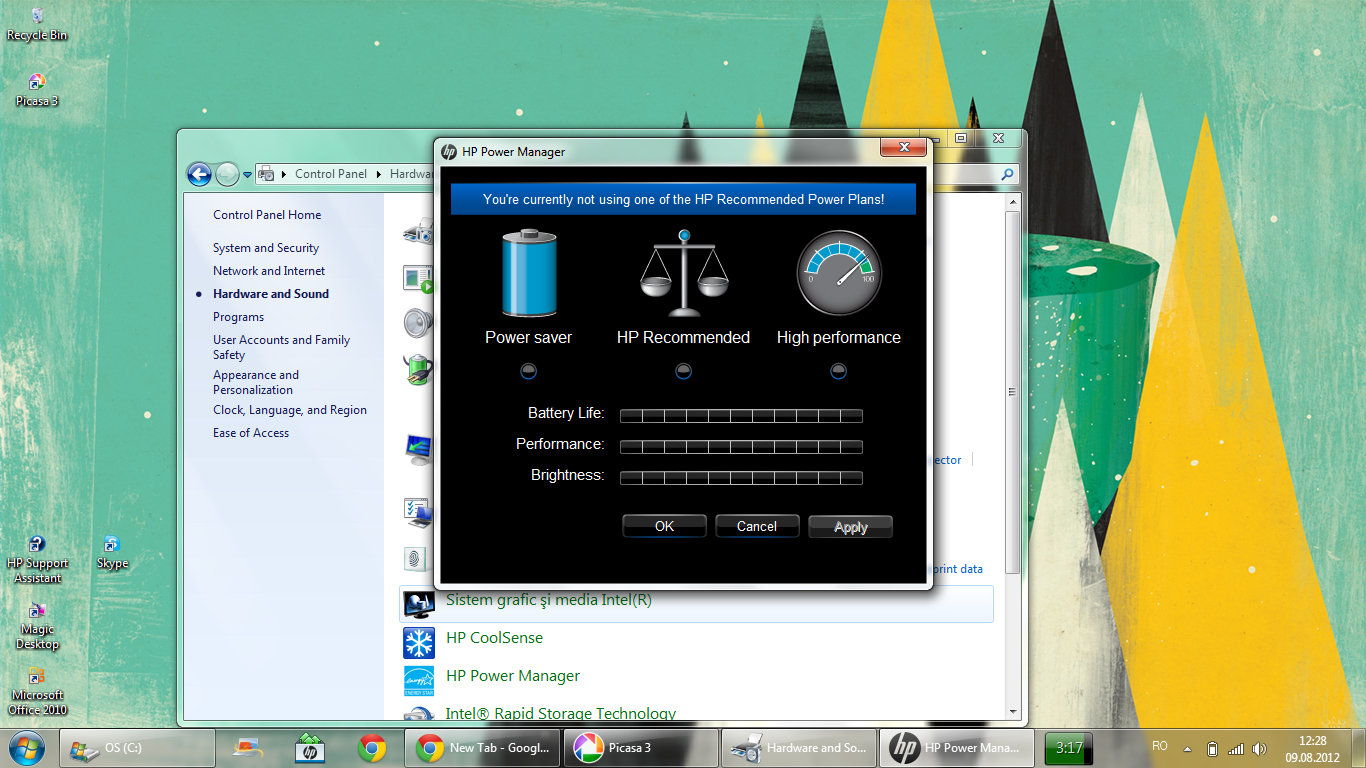The width and height of the screenshot is (1366, 768).
Task: Open Sistem grafic și media Intel(R)
Action: point(549,600)
